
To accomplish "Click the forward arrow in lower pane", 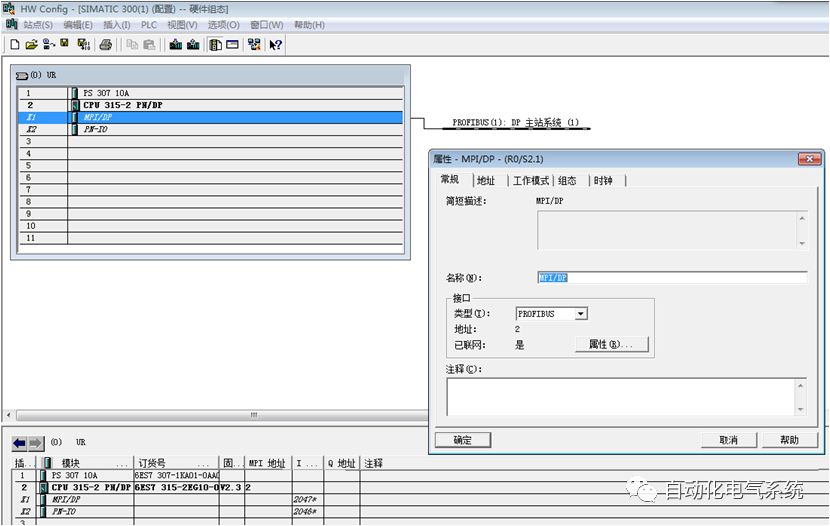I will [x=35, y=443].
